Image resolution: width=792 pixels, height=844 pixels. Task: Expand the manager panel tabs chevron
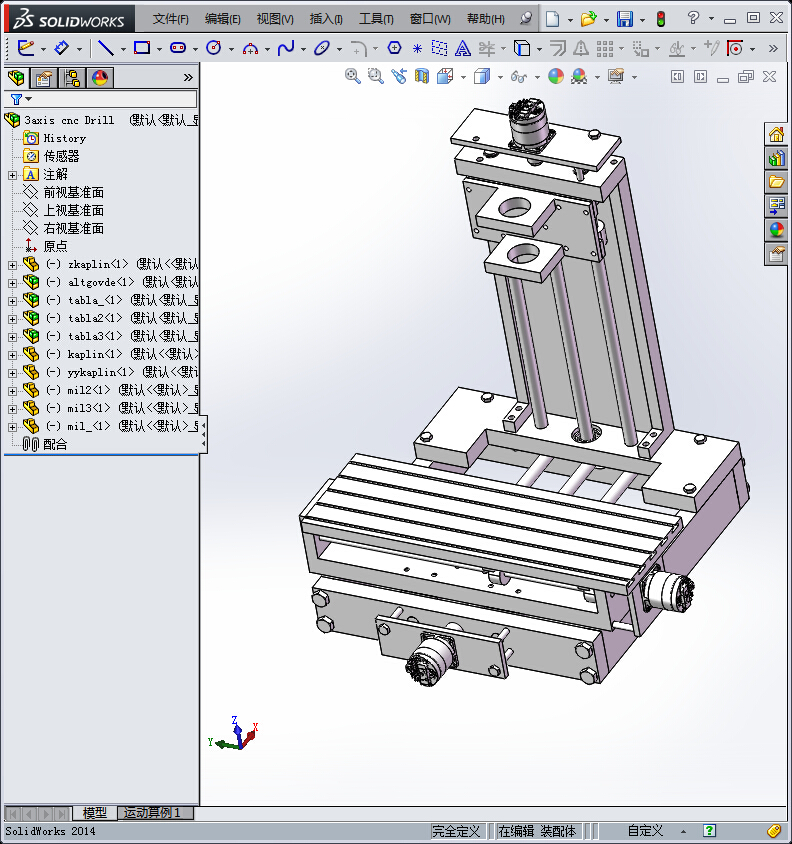(188, 78)
